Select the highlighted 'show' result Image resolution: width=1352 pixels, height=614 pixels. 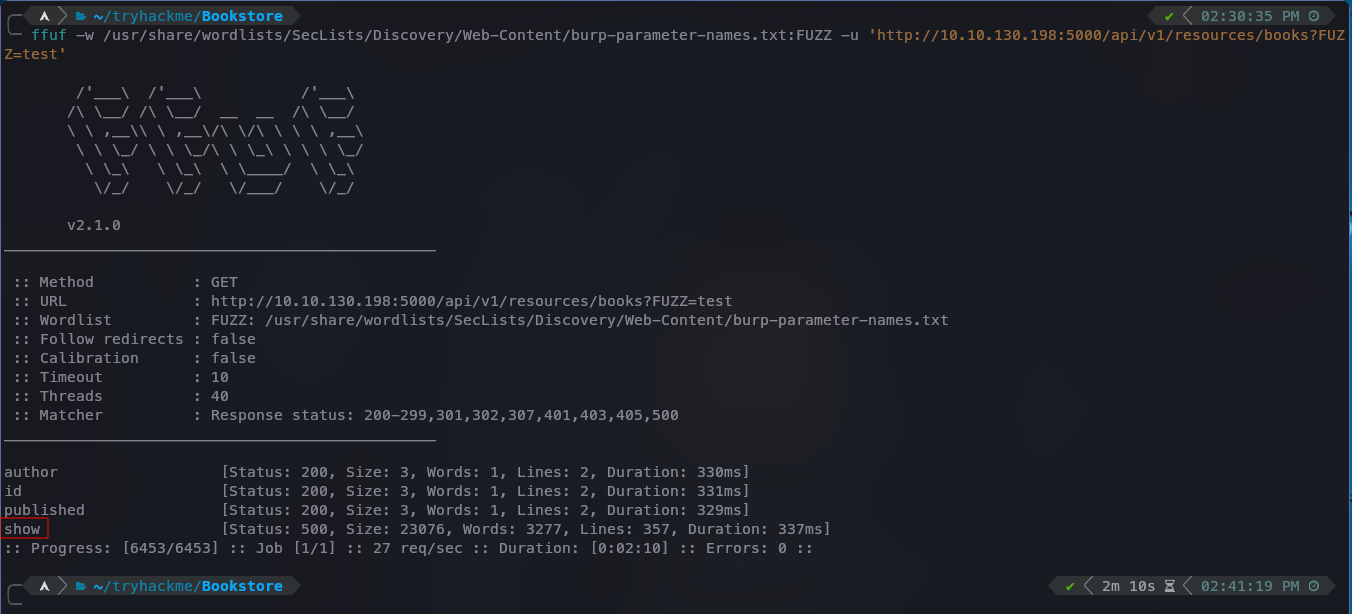[x=23, y=529]
